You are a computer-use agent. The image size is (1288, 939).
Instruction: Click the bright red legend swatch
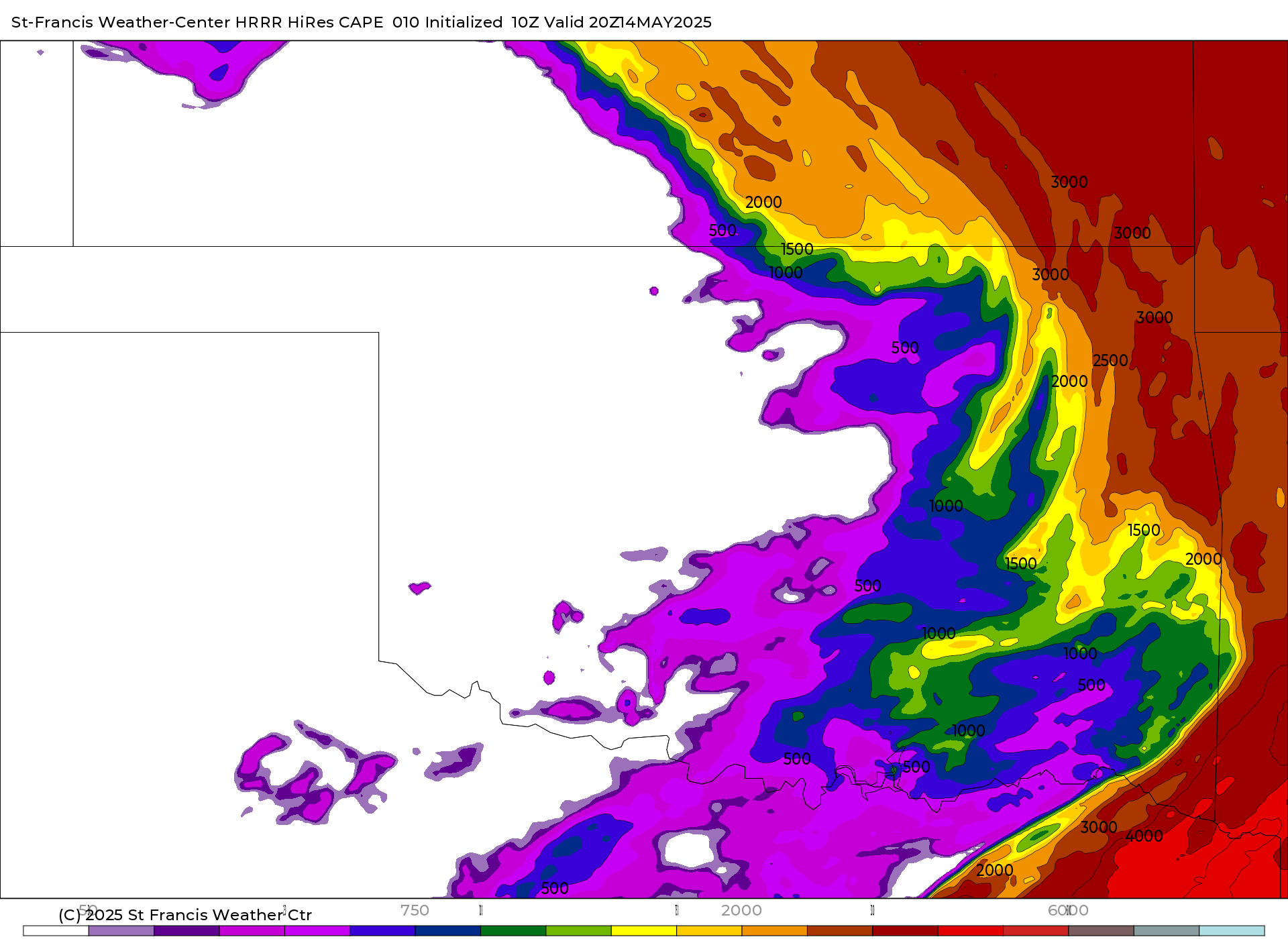click(971, 931)
